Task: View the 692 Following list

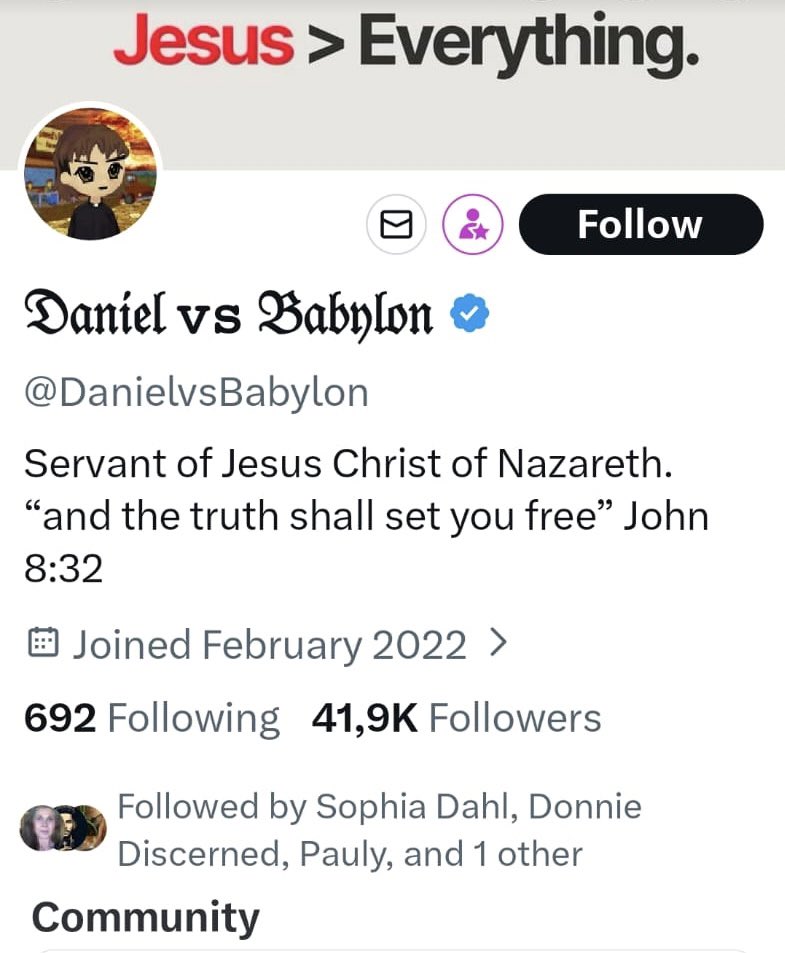Action: 152,718
